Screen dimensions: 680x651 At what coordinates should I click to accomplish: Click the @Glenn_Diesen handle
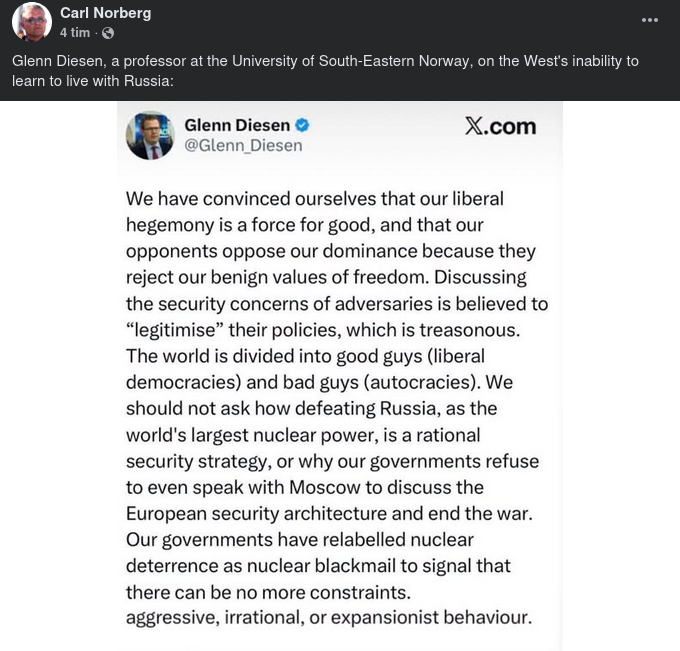pos(243,146)
